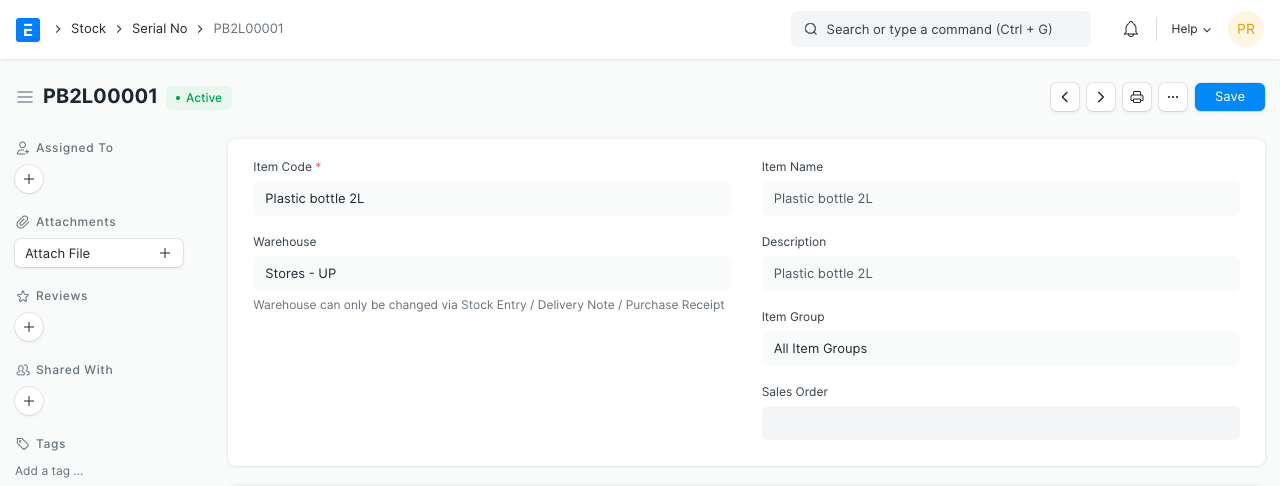The image size is (1280, 486).
Task: Open the PR user avatar menu
Action: point(1246,29)
